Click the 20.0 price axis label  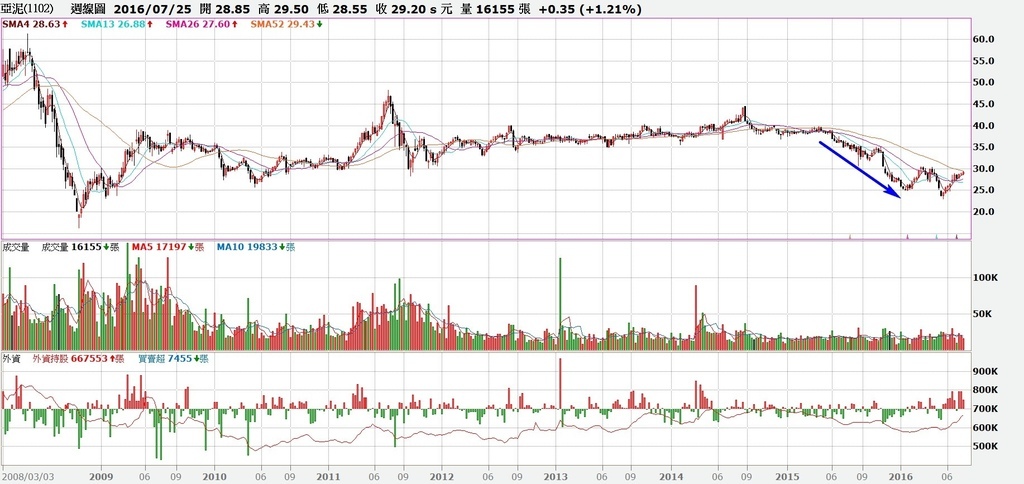tap(982, 212)
